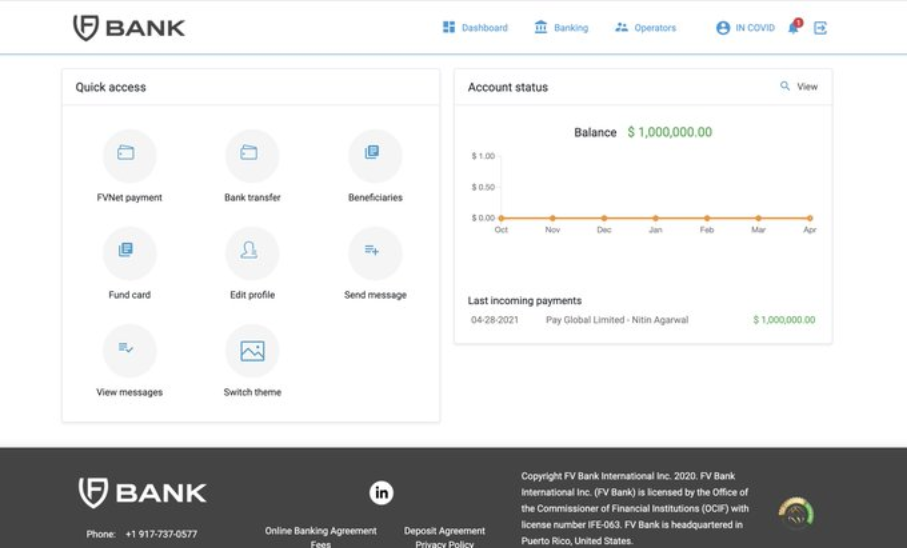
Task: Open the Banking menu item
Action: point(561,27)
